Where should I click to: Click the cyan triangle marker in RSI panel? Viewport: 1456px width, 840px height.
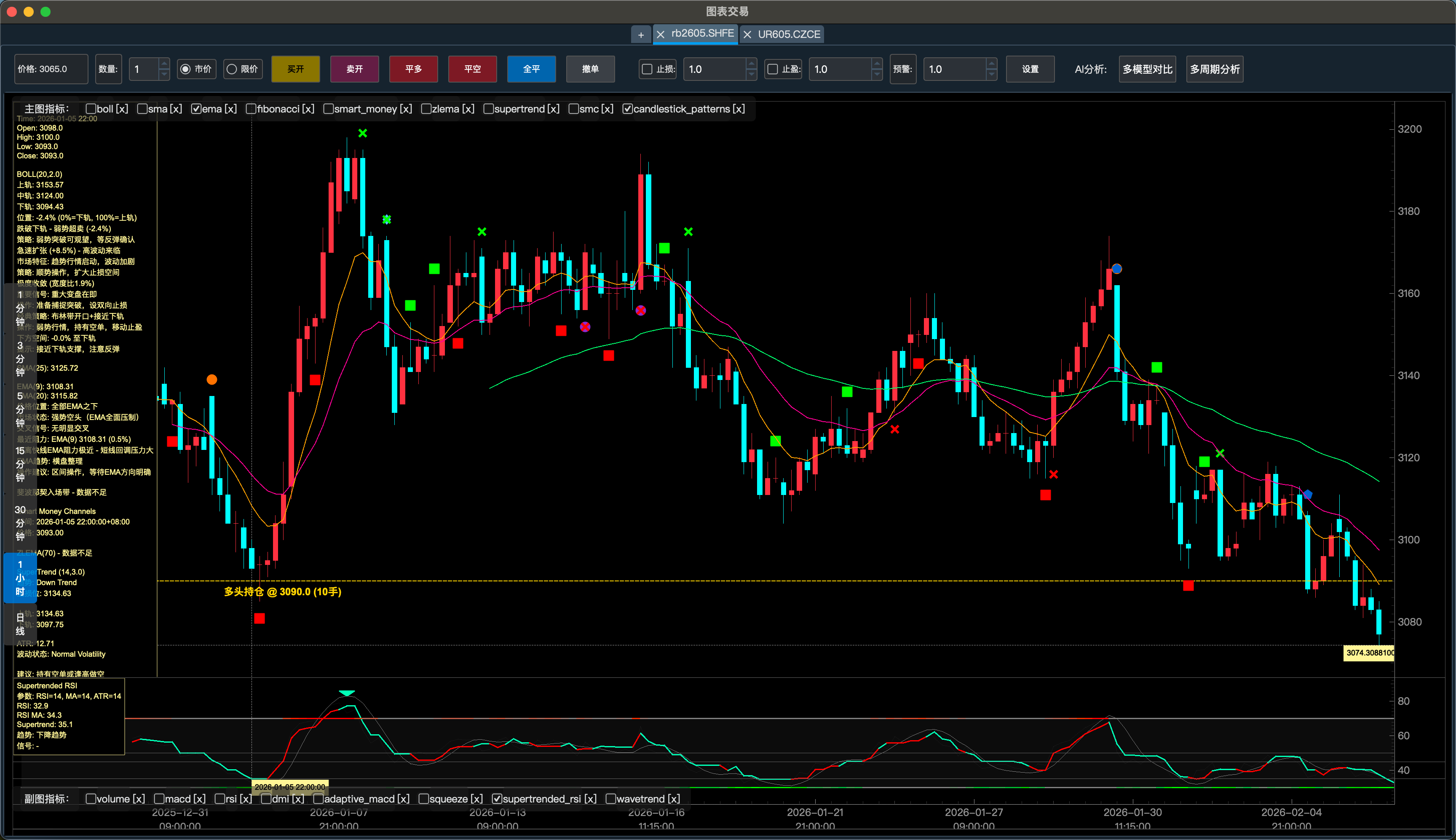347,693
